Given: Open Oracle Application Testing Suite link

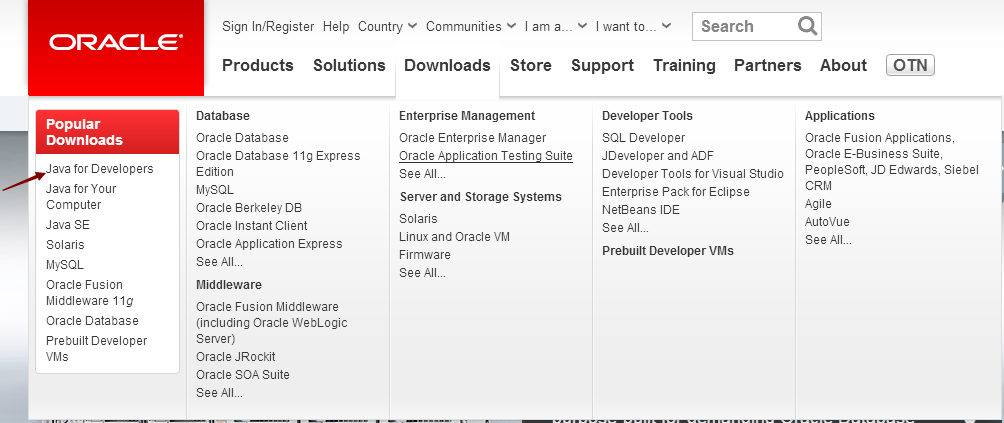Looking at the screenshot, I should (x=485, y=156).
